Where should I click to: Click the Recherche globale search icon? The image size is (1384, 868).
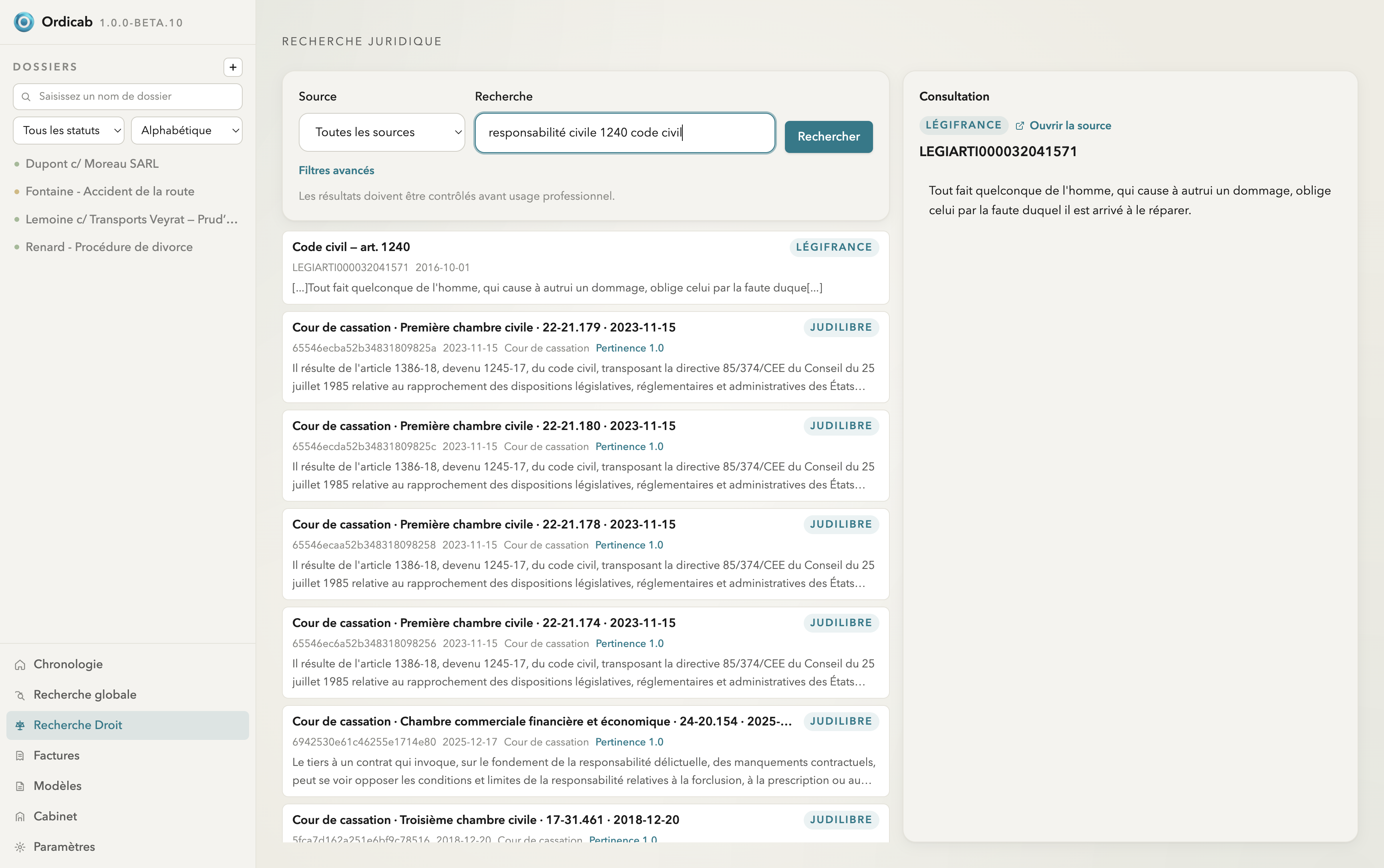tap(20, 695)
